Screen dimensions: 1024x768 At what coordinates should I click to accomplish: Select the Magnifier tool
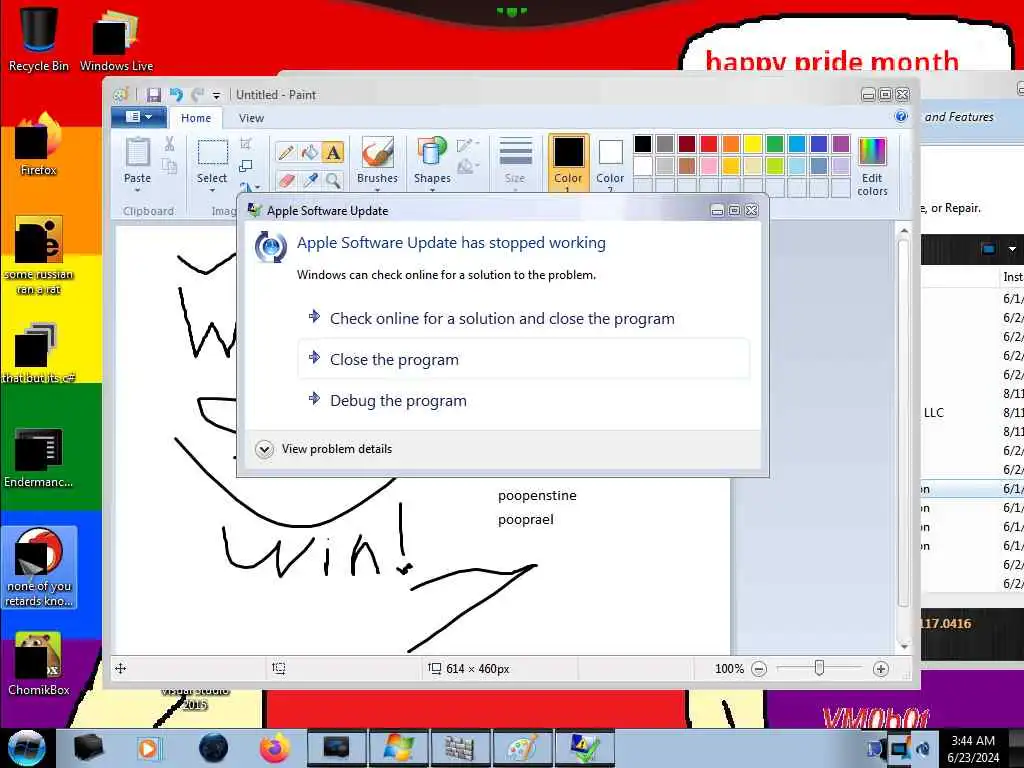click(x=333, y=180)
